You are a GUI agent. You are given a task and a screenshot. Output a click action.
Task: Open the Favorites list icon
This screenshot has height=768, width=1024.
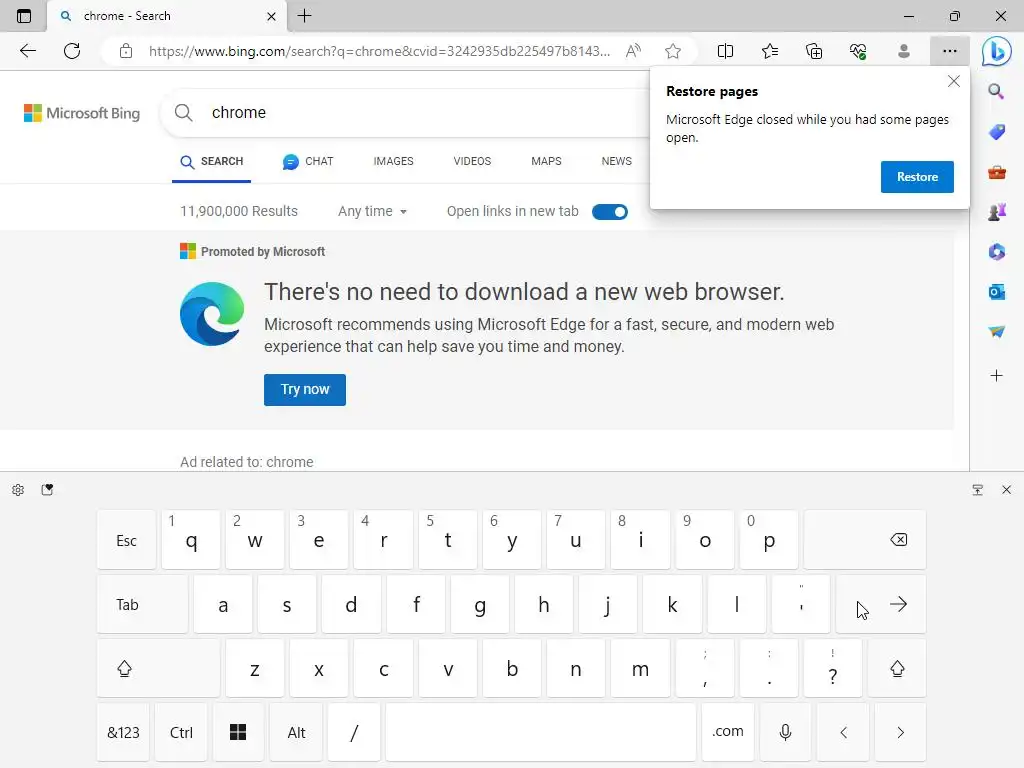pyautogui.click(x=770, y=51)
